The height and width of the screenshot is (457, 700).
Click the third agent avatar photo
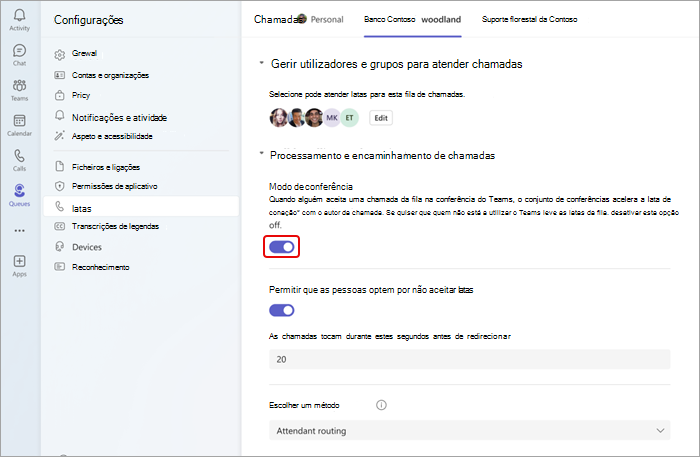pos(314,118)
